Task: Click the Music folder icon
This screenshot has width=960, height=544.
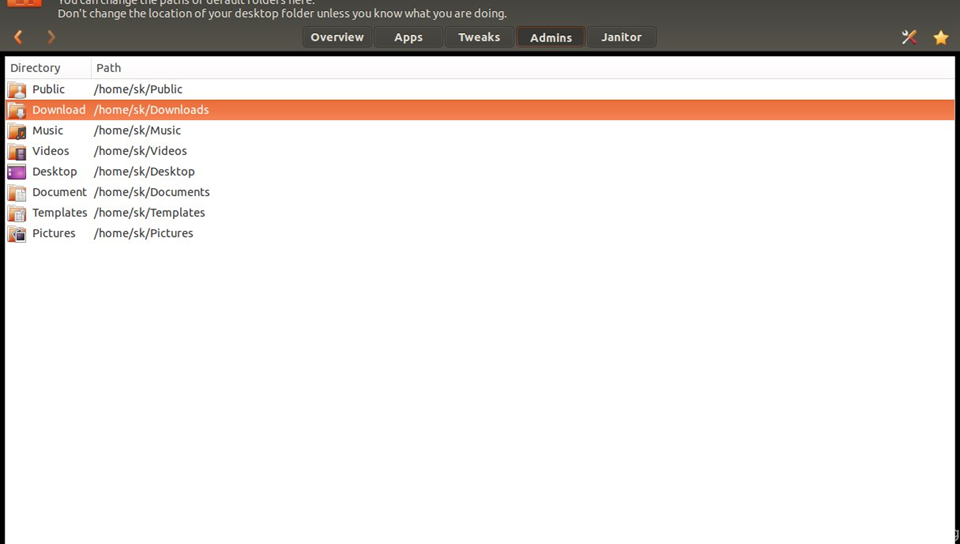Action: click(17, 131)
